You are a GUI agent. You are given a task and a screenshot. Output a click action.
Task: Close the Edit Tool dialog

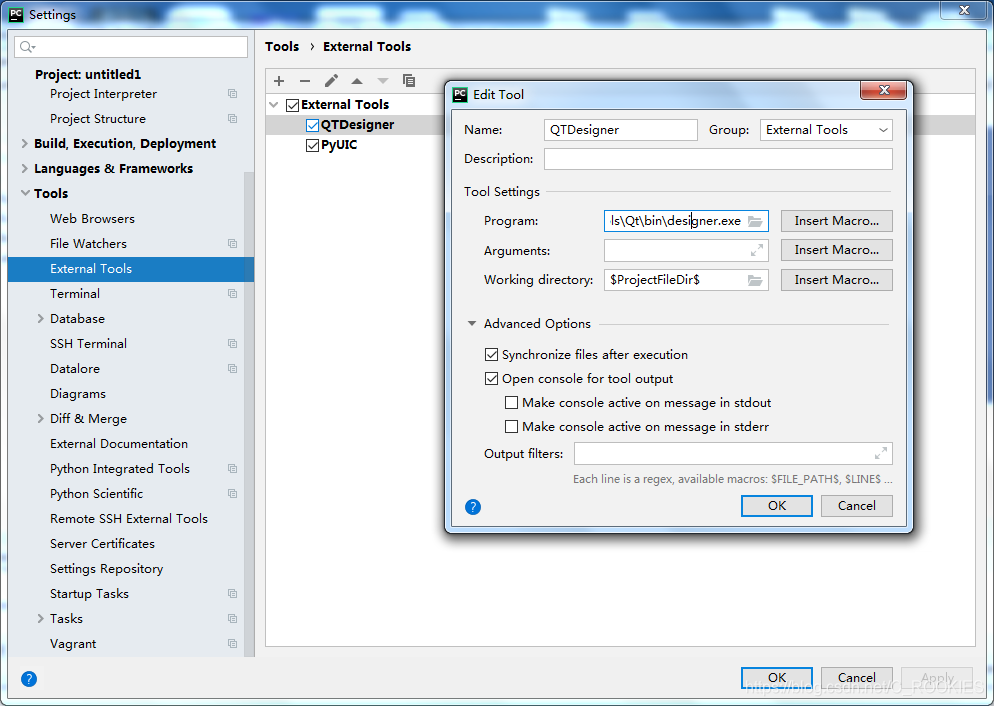point(884,90)
